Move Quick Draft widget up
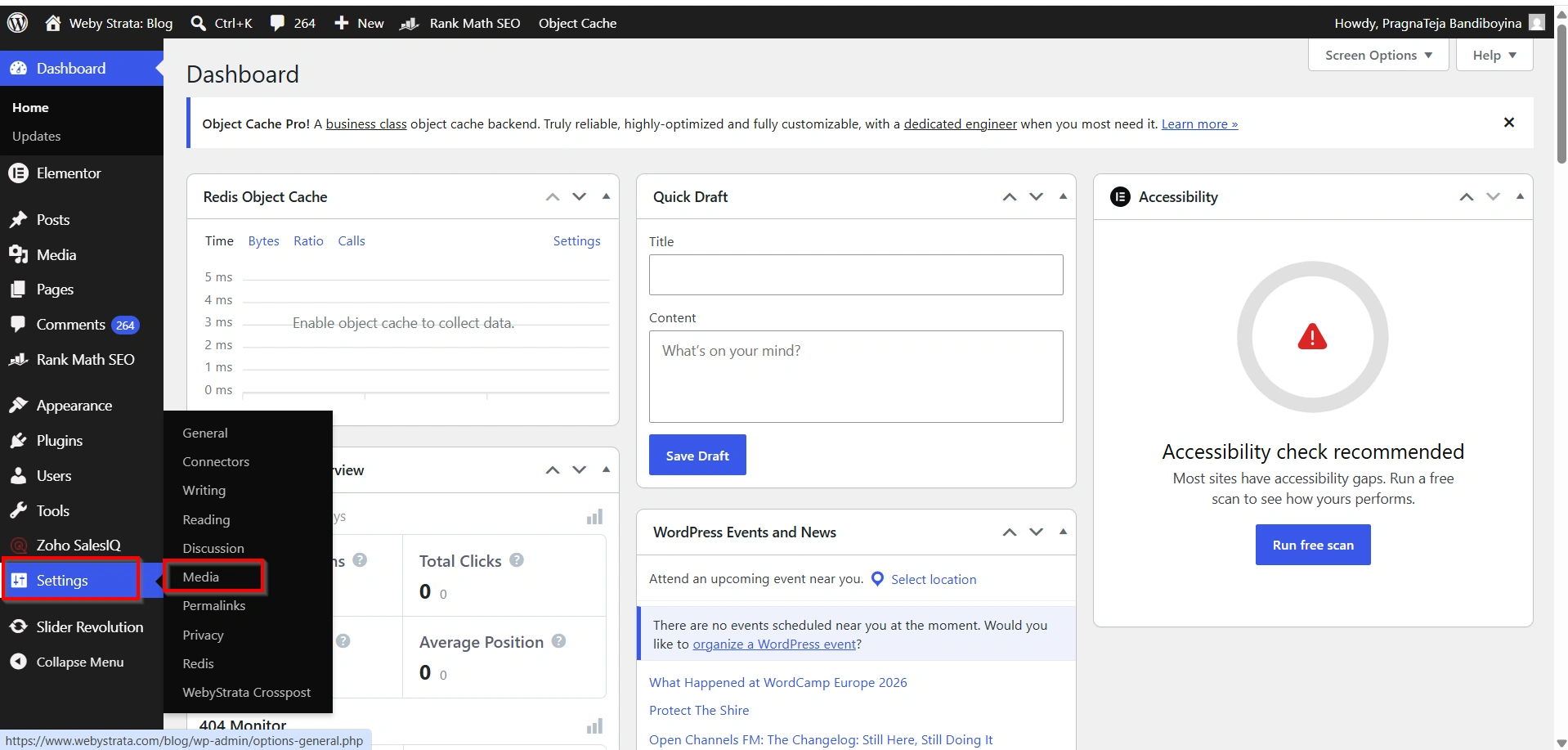The width and height of the screenshot is (1568, 750). pyautogui.click(x=1010, y=197)
